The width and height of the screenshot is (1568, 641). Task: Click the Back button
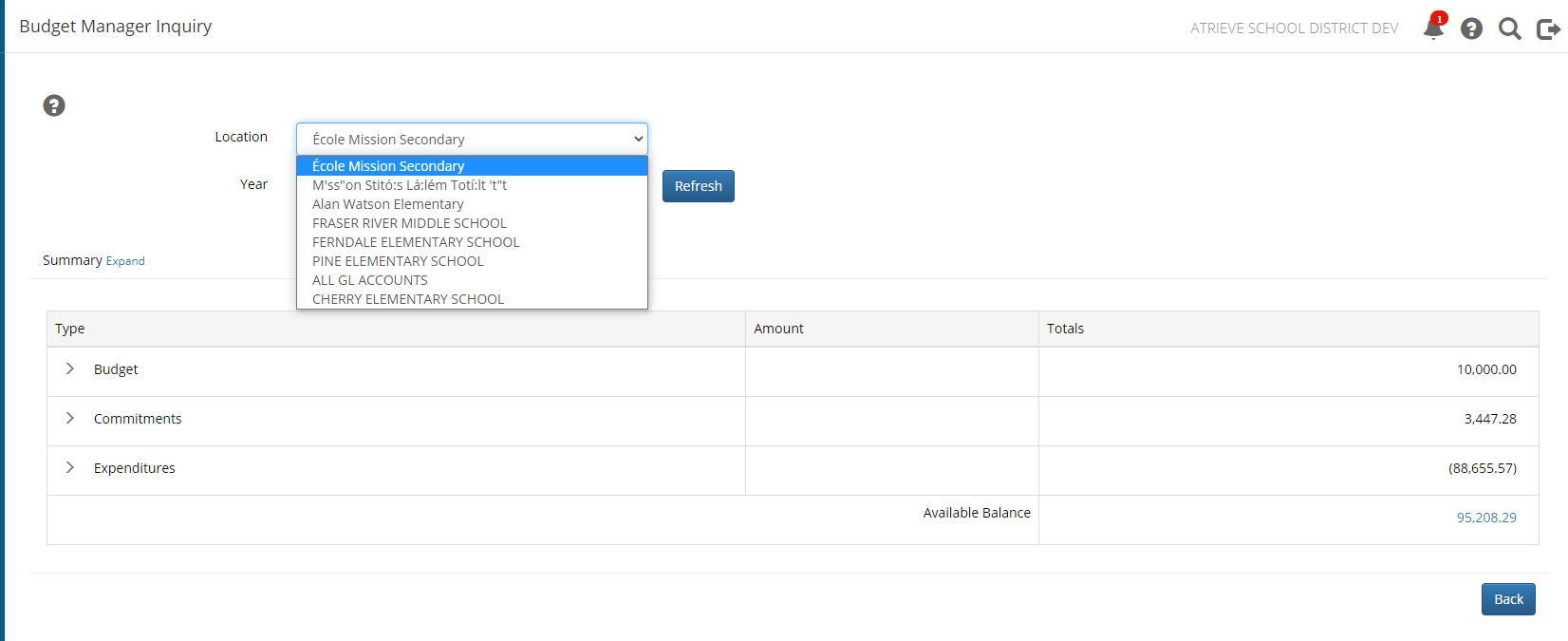point(1507,599)
